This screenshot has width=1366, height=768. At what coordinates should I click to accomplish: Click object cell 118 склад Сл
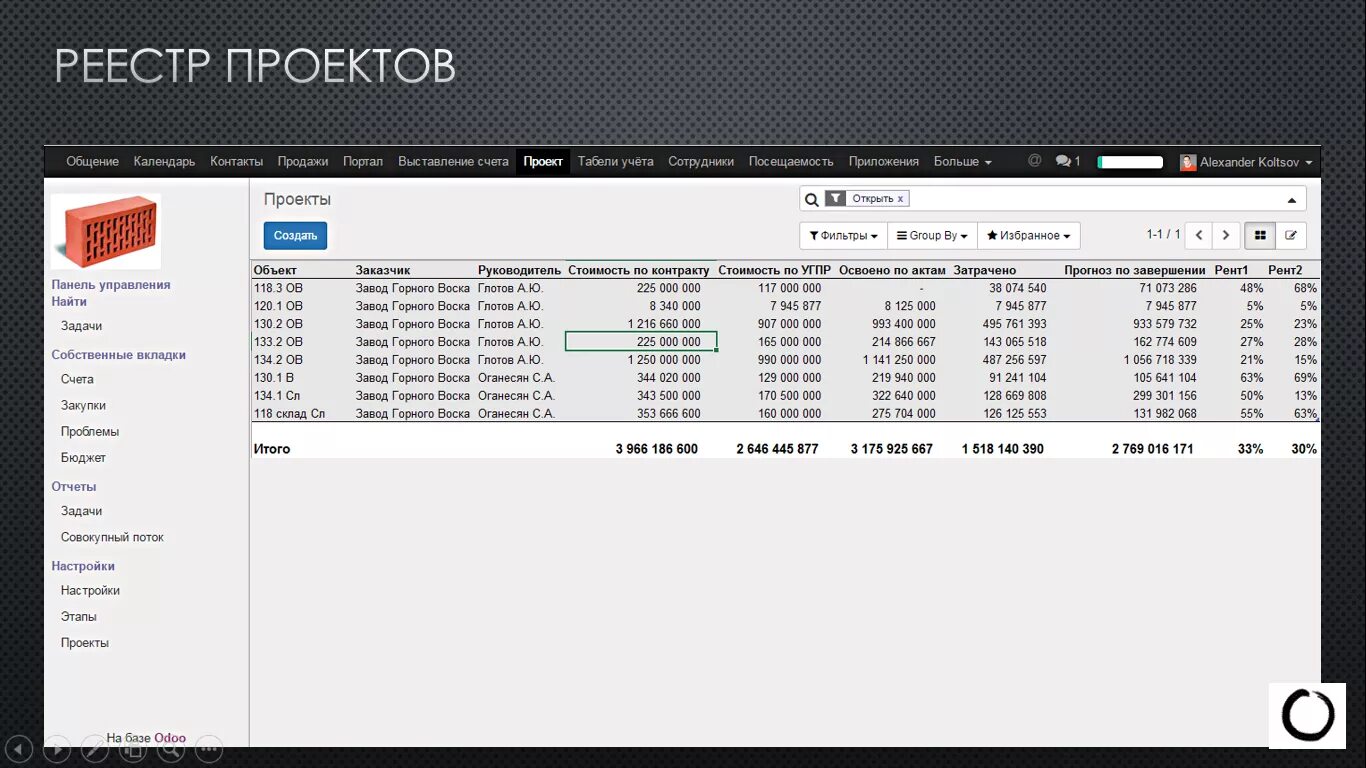point(289,414)
